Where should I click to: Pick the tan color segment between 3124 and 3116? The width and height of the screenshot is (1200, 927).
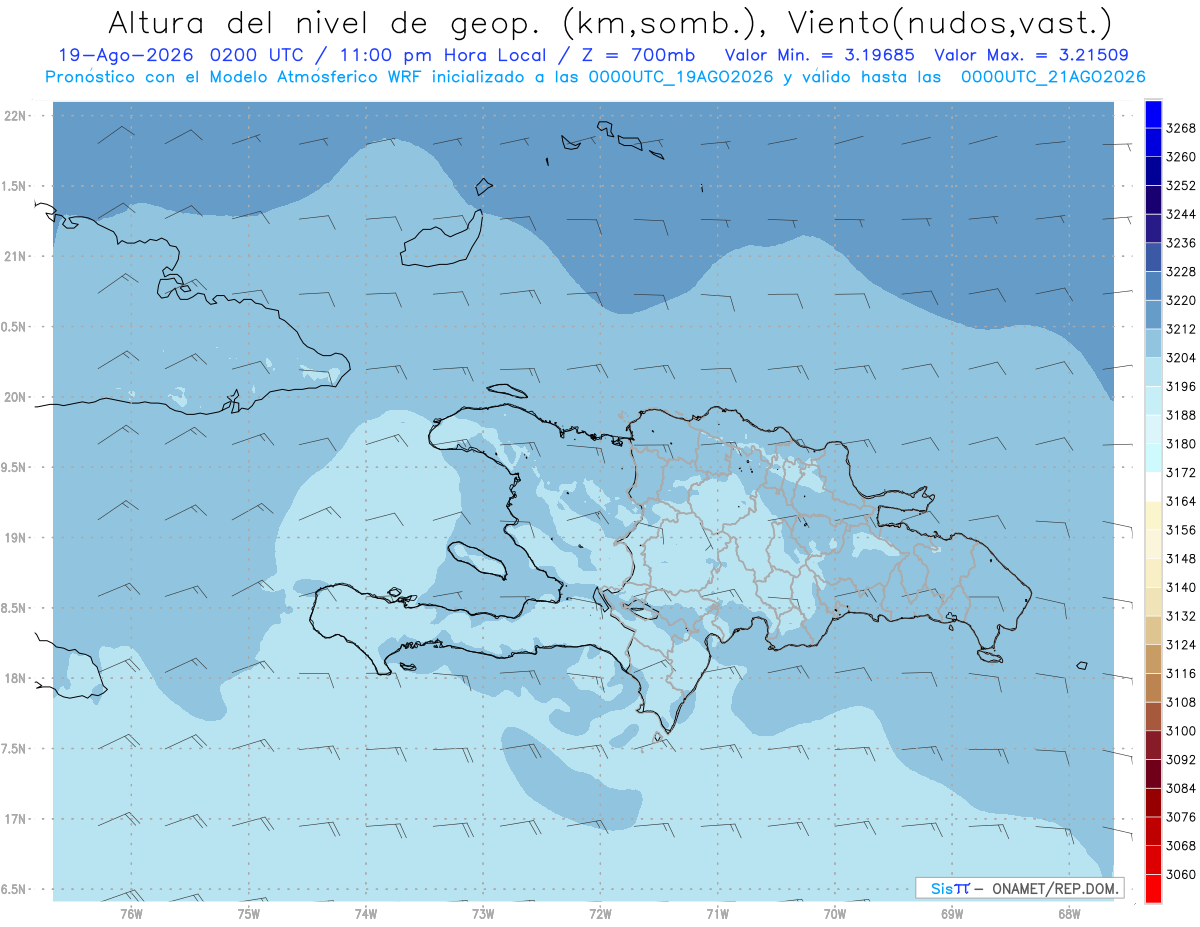[1153, 659]
